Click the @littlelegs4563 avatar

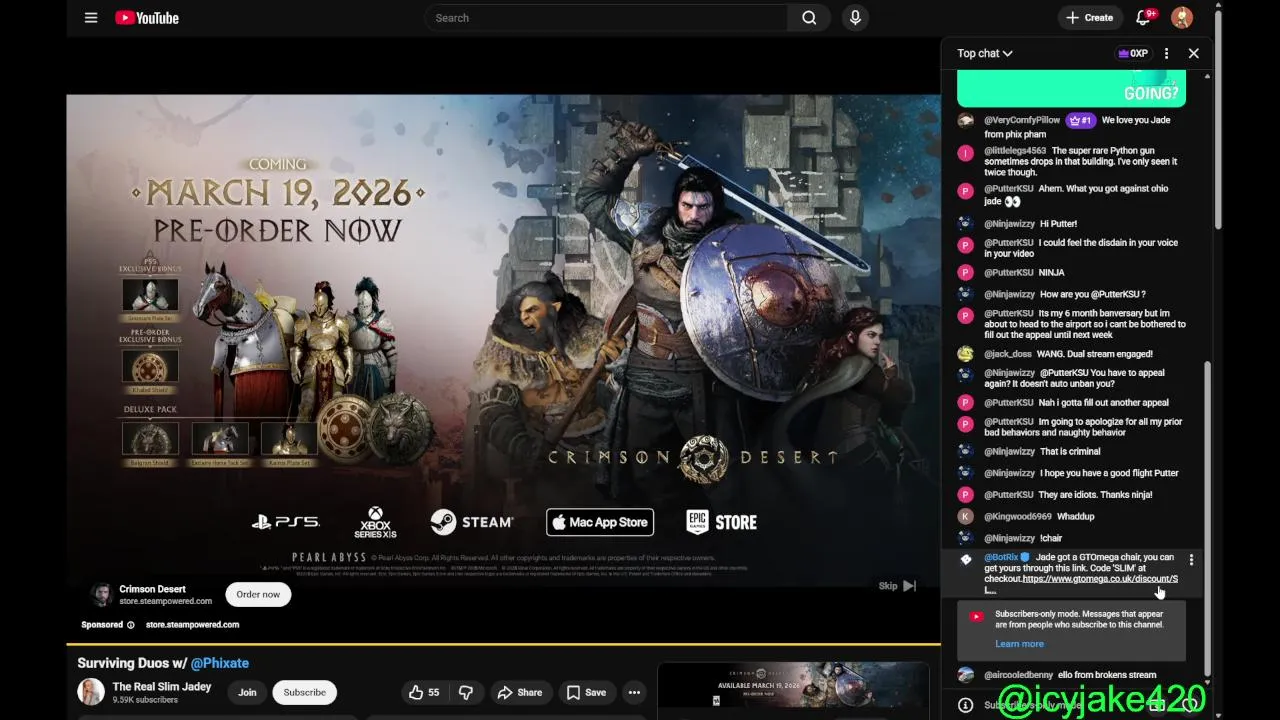(x=965, y=153)
